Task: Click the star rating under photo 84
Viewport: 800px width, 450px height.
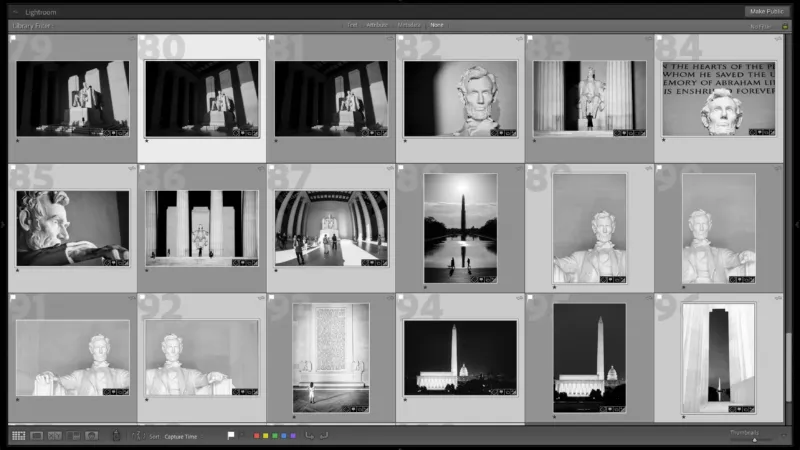Action: (664, 140)
